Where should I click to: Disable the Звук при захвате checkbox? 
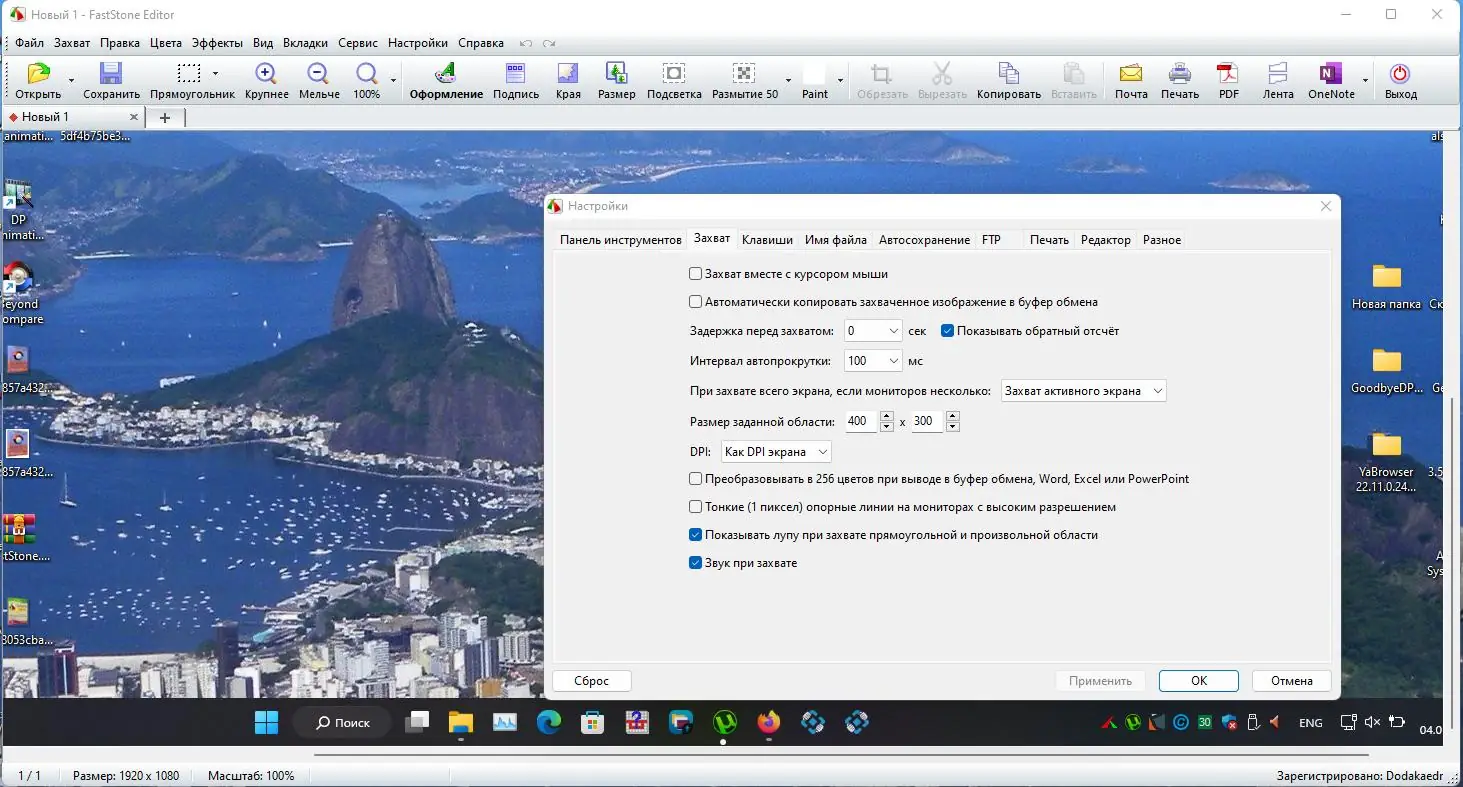(x=696, y=563)
